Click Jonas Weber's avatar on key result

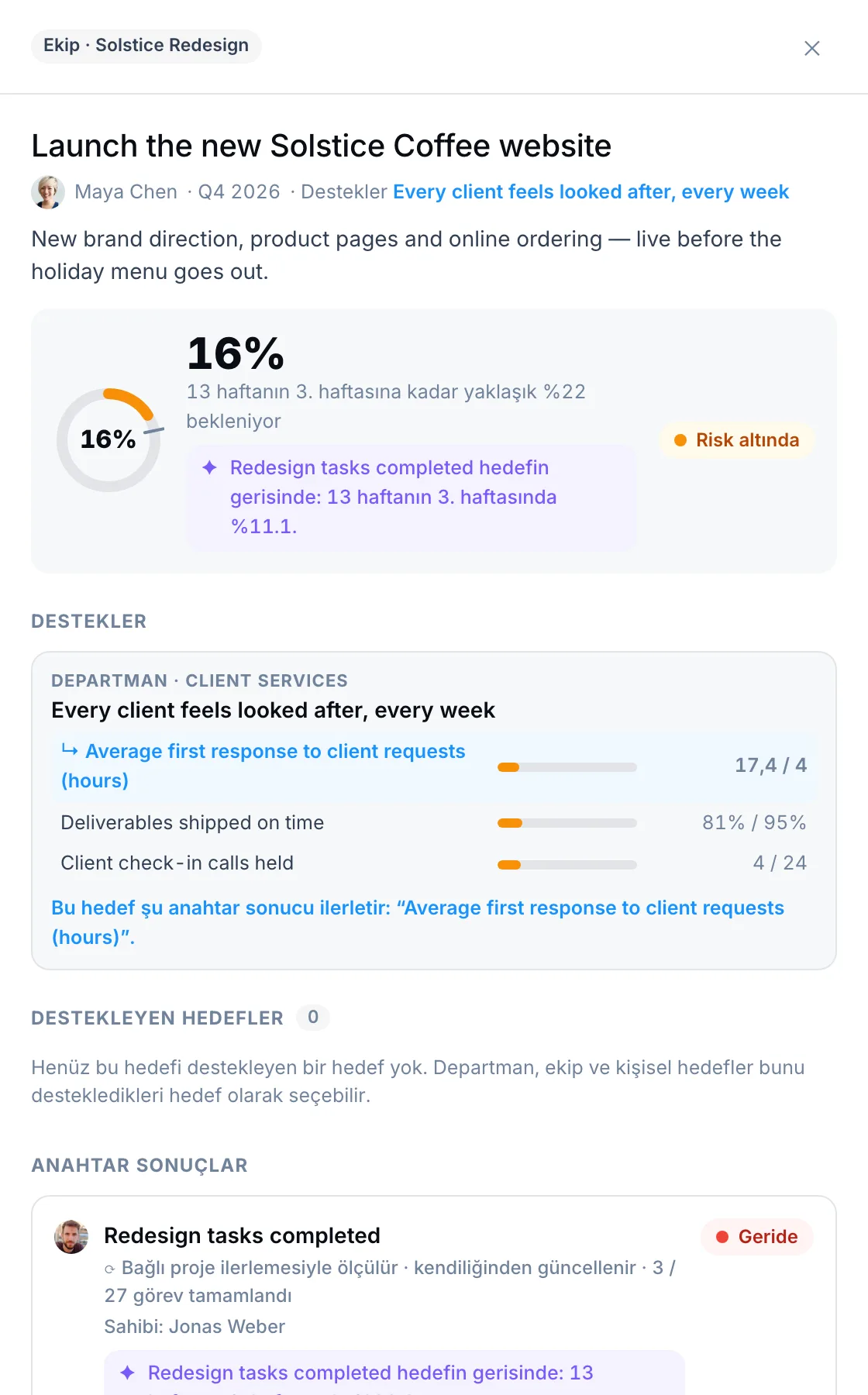pos(71,1236)
